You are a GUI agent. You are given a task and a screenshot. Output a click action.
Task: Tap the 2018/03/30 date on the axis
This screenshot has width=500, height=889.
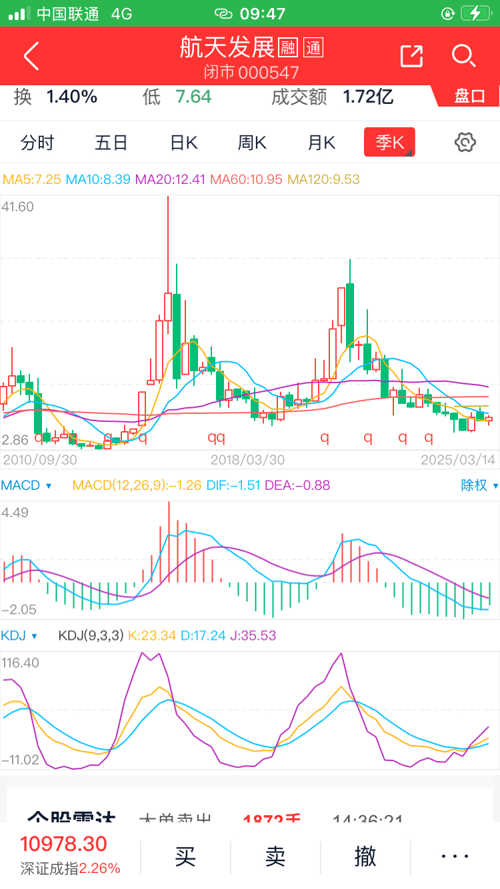click(248, 459)
